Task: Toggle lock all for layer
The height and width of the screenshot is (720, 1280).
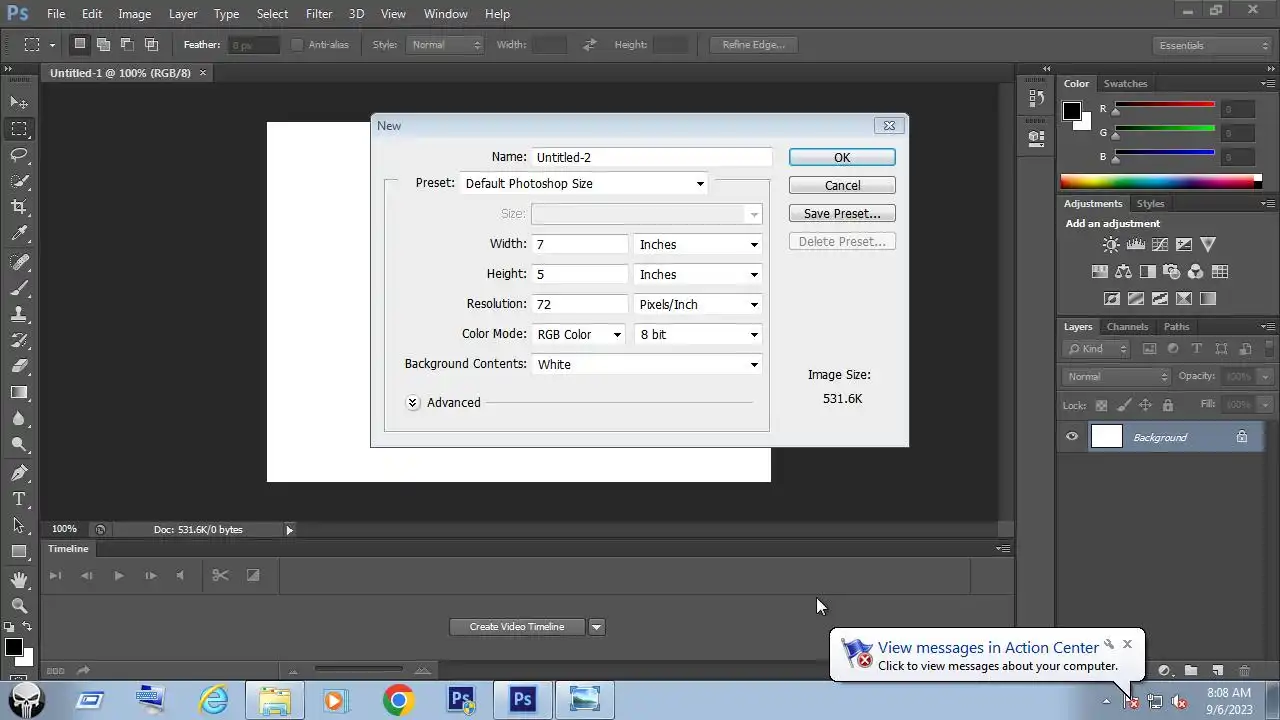Action: click(1168, 405)
